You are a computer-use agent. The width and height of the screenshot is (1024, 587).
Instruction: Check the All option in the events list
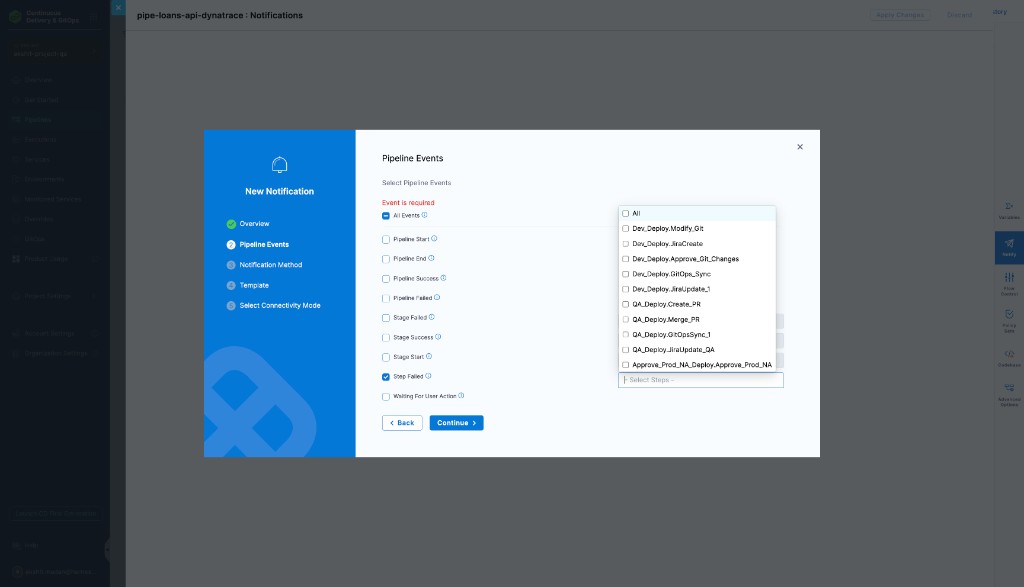[x=625, y=213]
